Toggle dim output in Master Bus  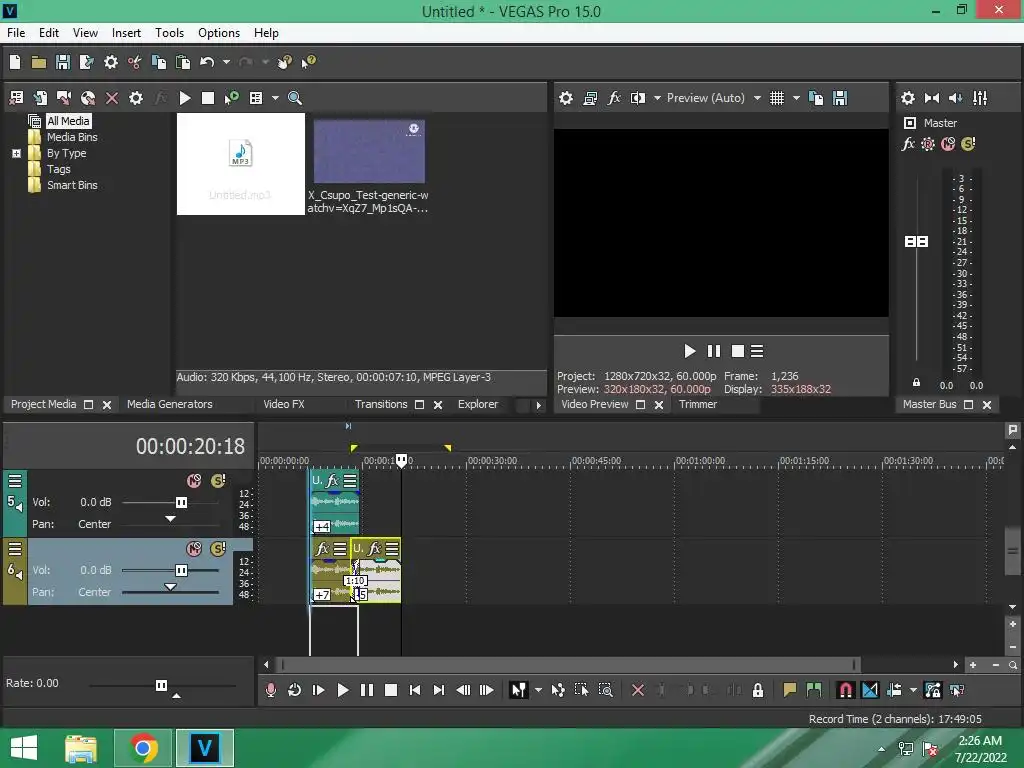click(x=955, y=98)
